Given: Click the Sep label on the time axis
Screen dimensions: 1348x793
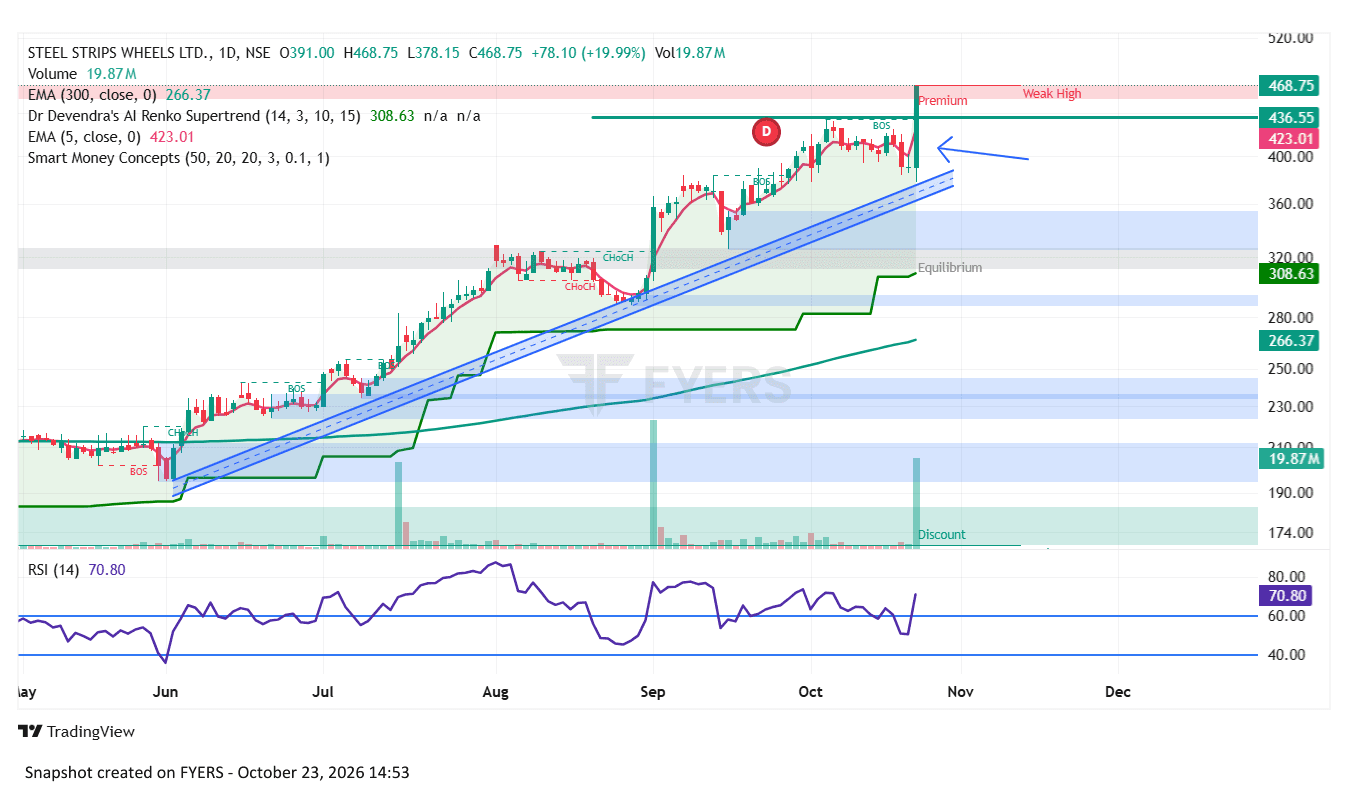Looking at the screenshot, I should click(653, 692).
